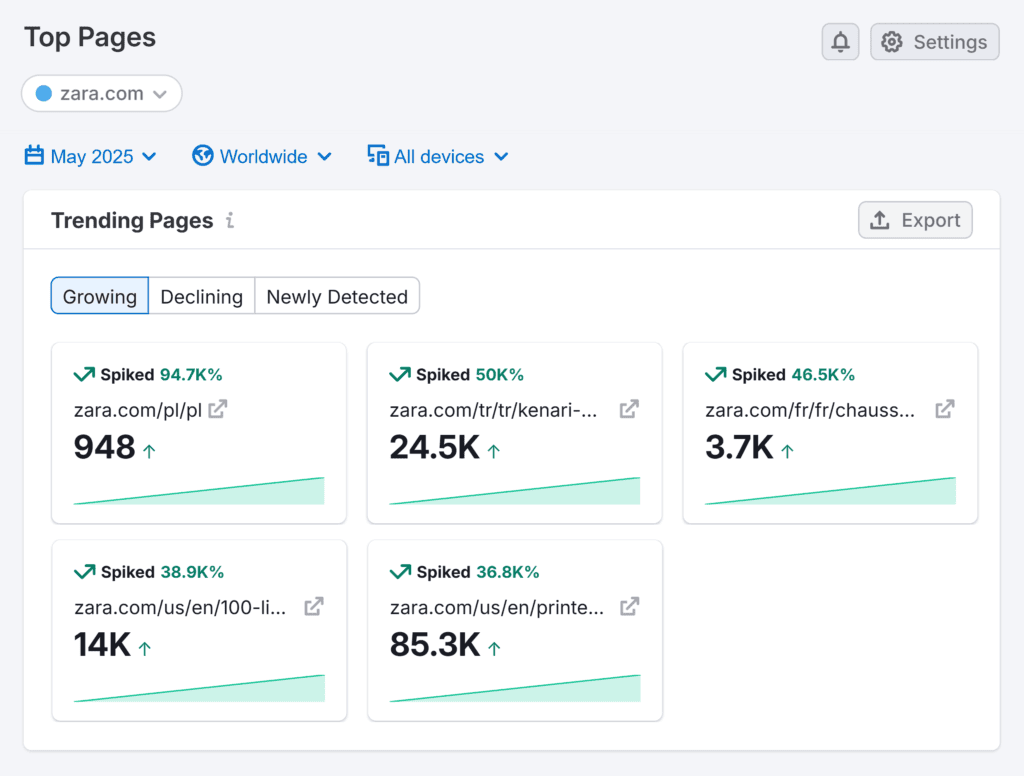The width and height of the screenshot is (1024, 776).
Task: Open zara.com/us/en/printe page external link icon
Action: [628, 606]
